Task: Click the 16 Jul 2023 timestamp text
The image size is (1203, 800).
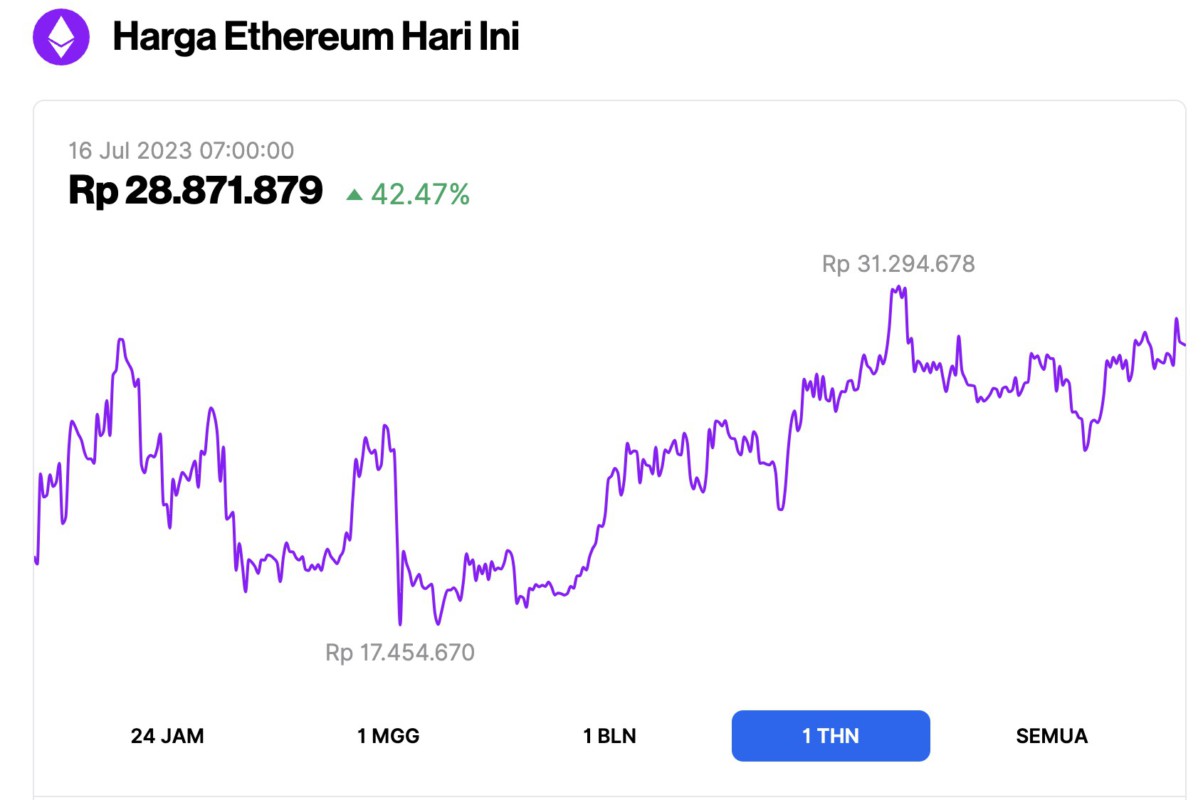Action: [x=181, y=150]
